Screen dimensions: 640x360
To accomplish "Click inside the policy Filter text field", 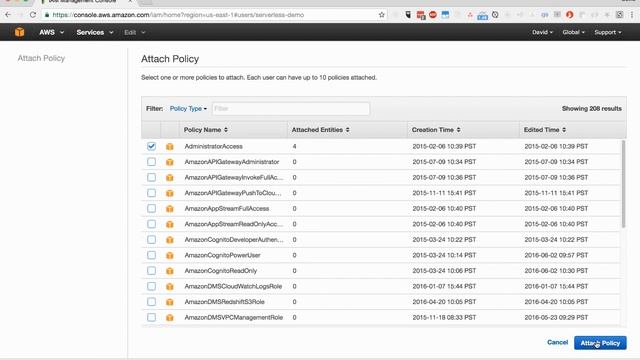I will point(291,109).
